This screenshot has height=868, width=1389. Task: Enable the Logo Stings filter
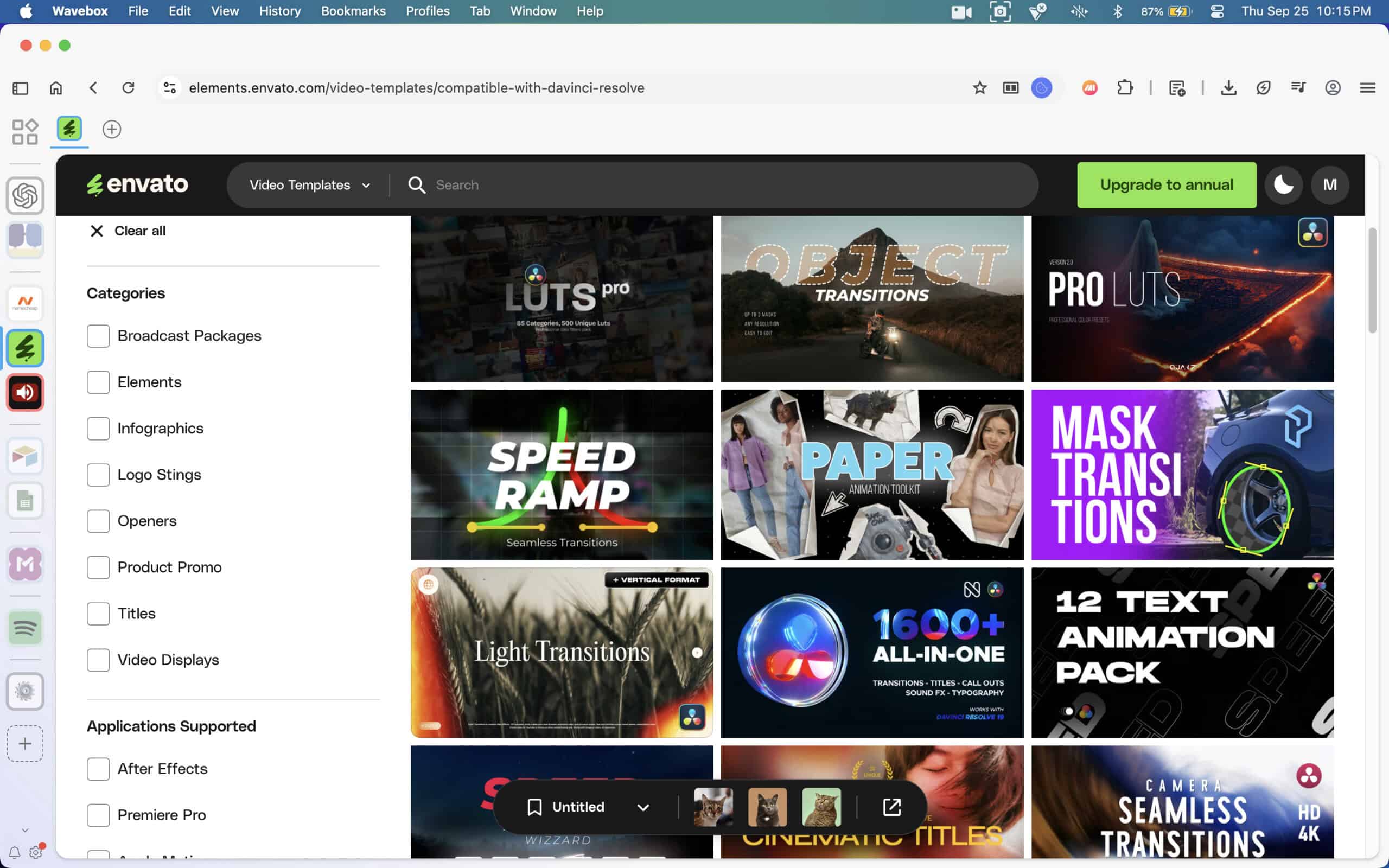tap(98, 475)
